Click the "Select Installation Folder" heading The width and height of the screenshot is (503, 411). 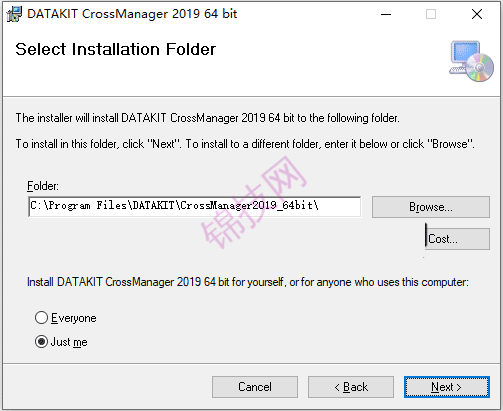click(116, 49)
